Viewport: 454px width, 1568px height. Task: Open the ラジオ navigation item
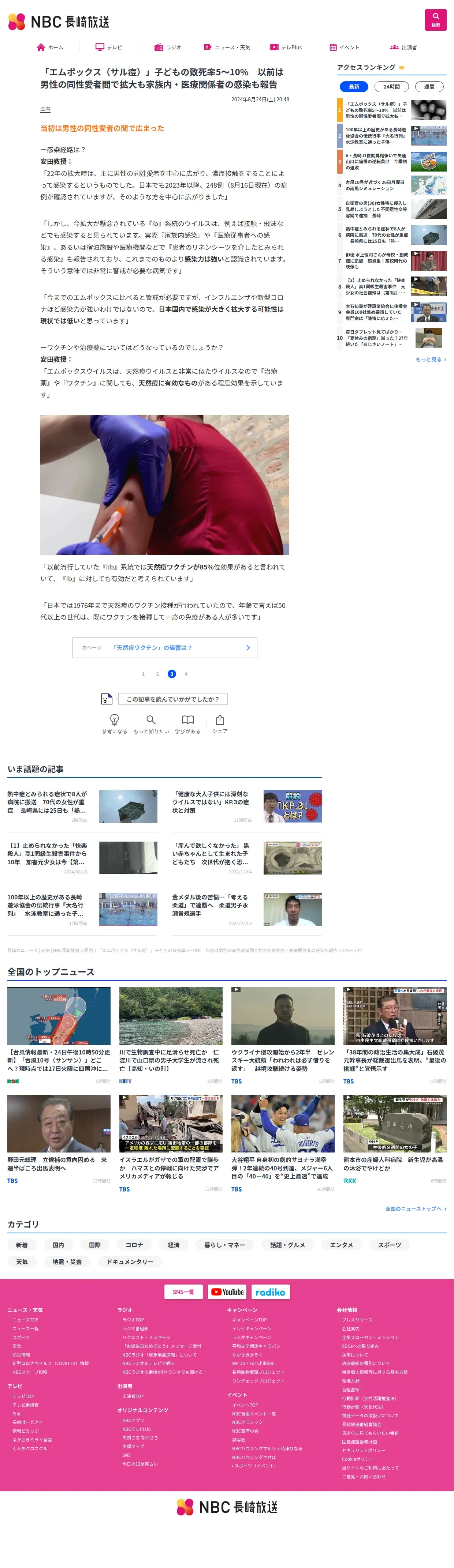click(168, 48)
